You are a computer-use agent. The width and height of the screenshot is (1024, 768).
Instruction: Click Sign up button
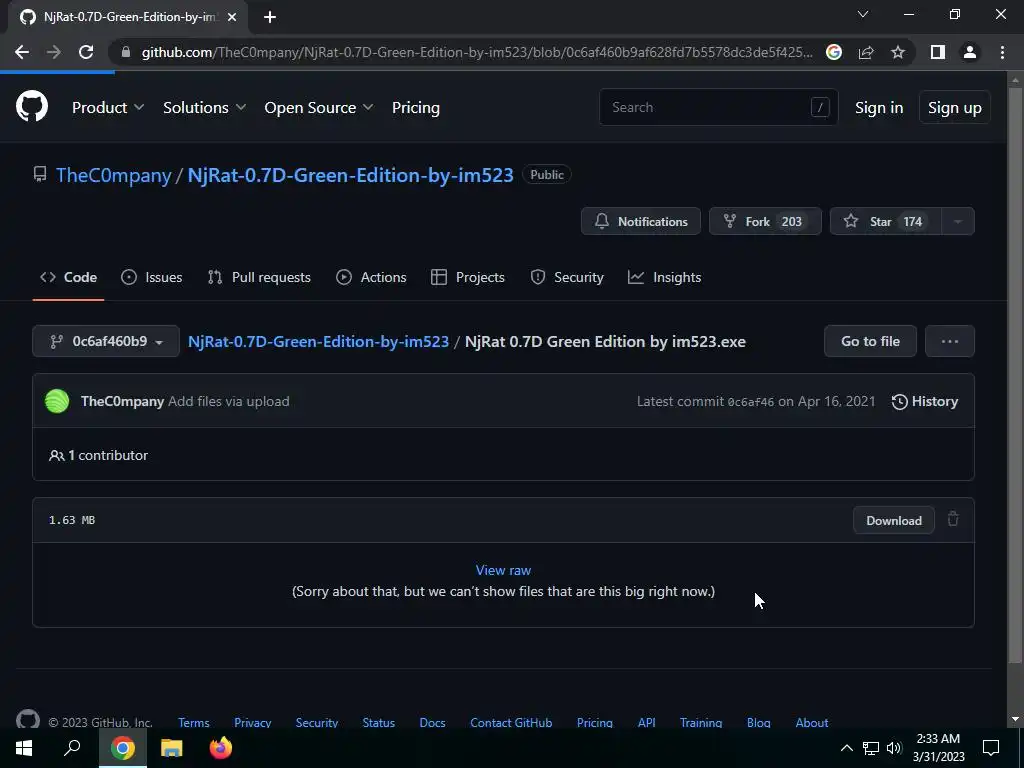(955, 108)
